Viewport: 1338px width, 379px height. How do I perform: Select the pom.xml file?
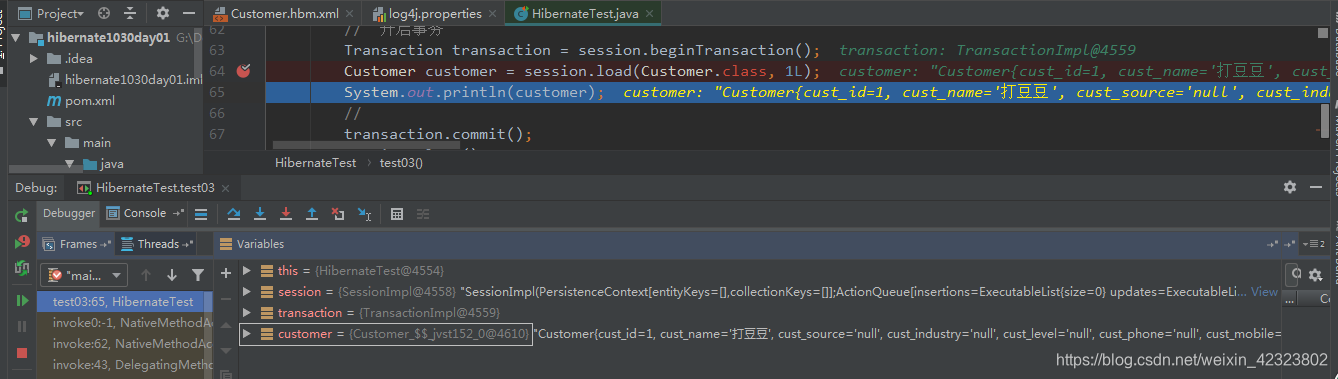point(89,101)
